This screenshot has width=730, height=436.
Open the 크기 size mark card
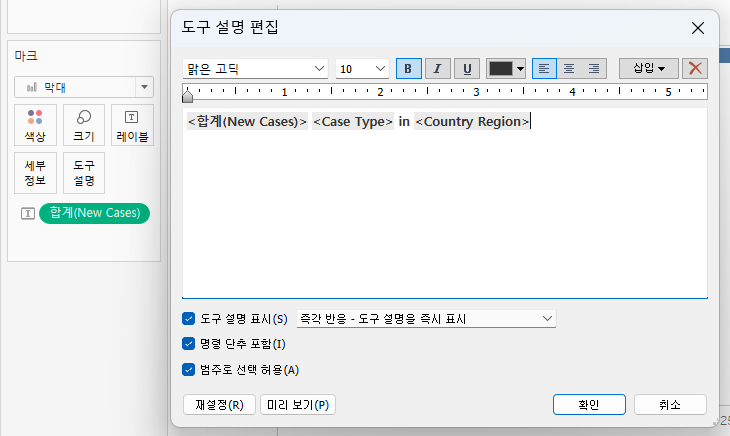84,125
